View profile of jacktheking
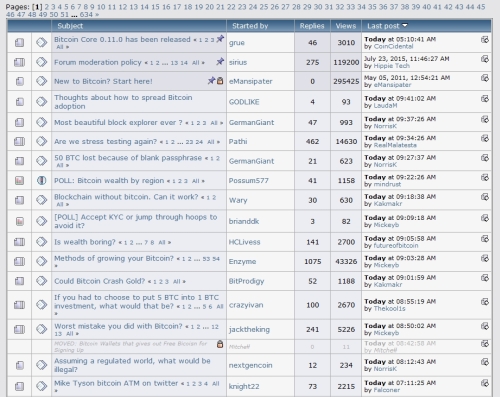Viewport: 500px width, 397px height. coord(249,329)
